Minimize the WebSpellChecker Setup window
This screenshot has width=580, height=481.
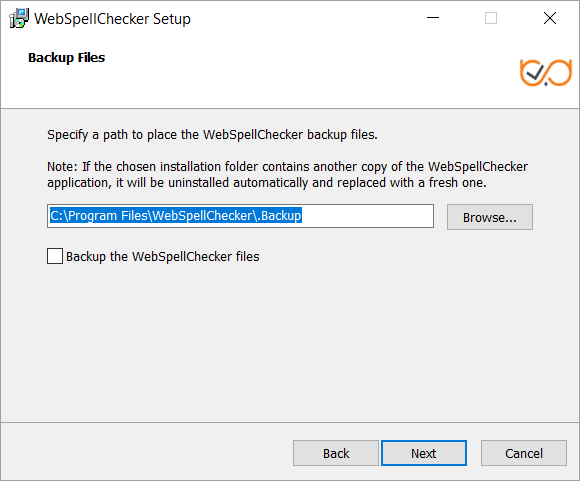tap(433, 18)
